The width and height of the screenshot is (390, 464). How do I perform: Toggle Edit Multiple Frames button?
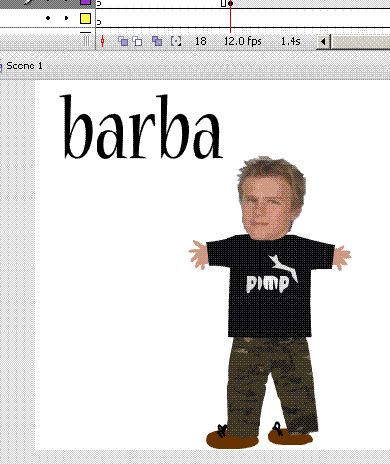pyautogui.click(x=157, y=41)
